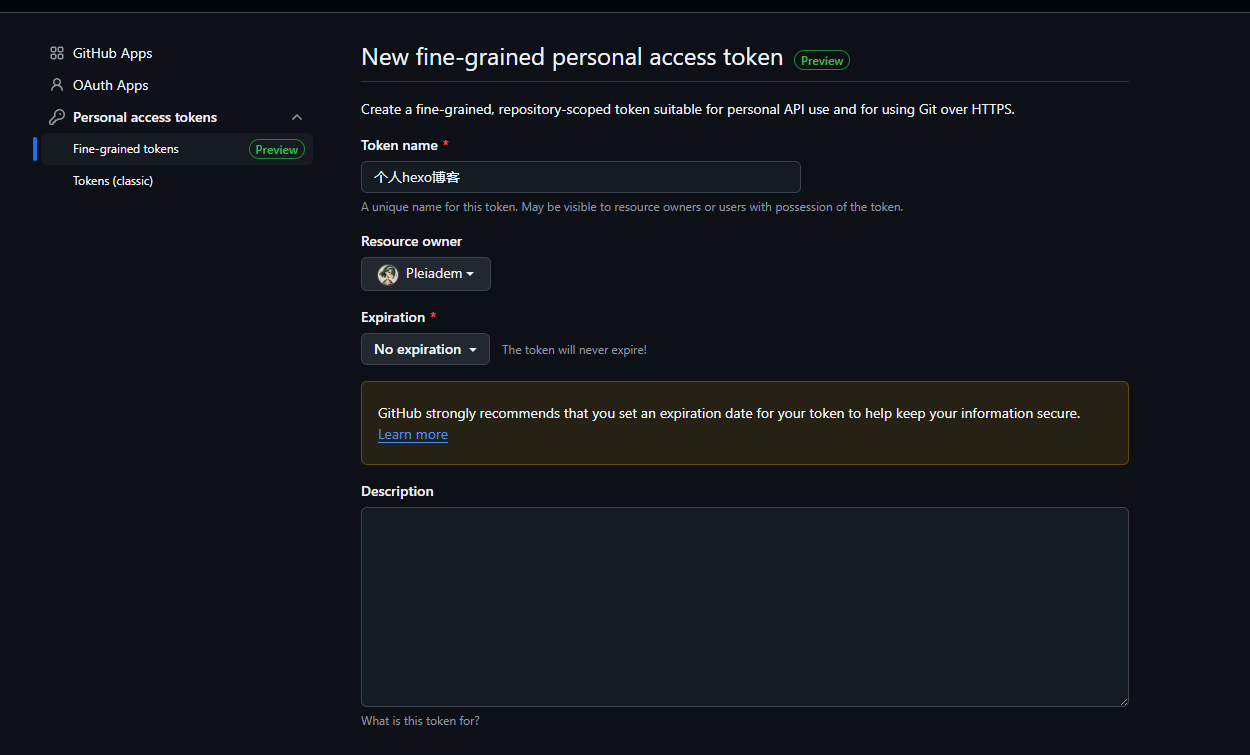Click the GitHub Apps grid icon
Screen dimensions: 1250x755
(57, 53)
